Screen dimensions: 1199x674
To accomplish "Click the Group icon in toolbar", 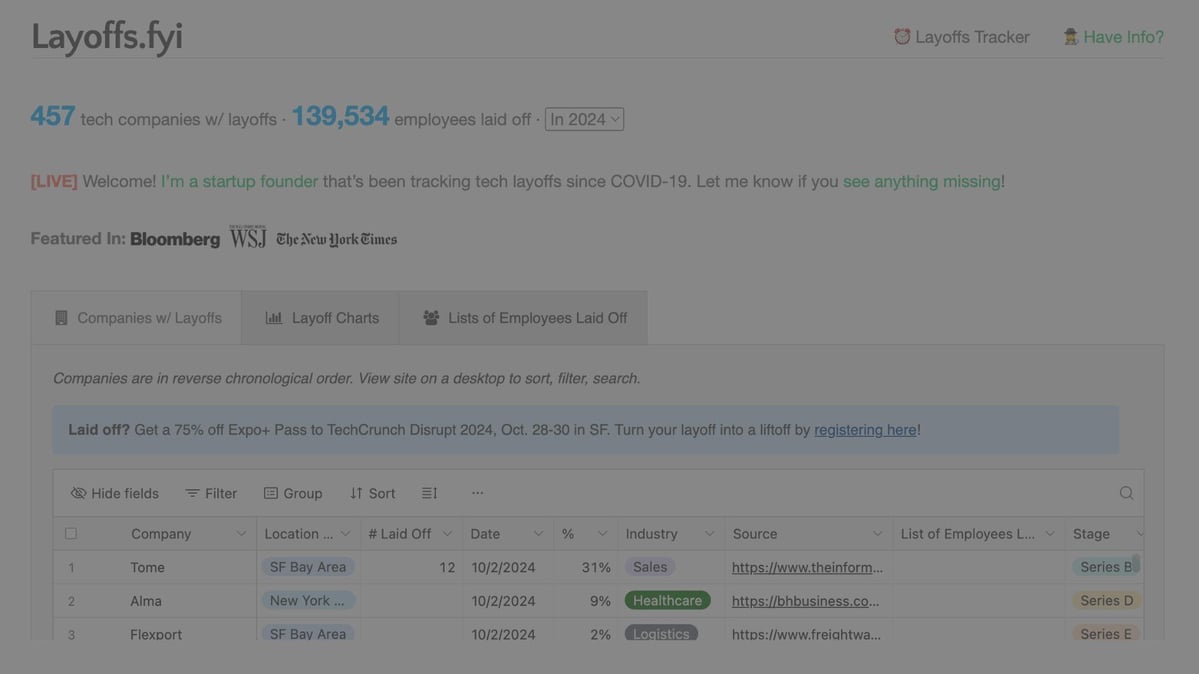I will coord(271,493).
